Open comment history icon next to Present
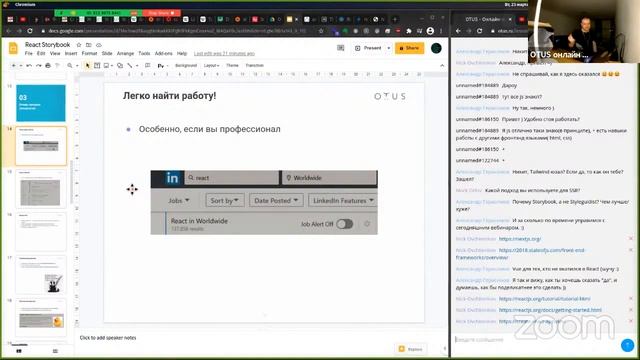The image size is (640, 360). [x=340, y=48]
